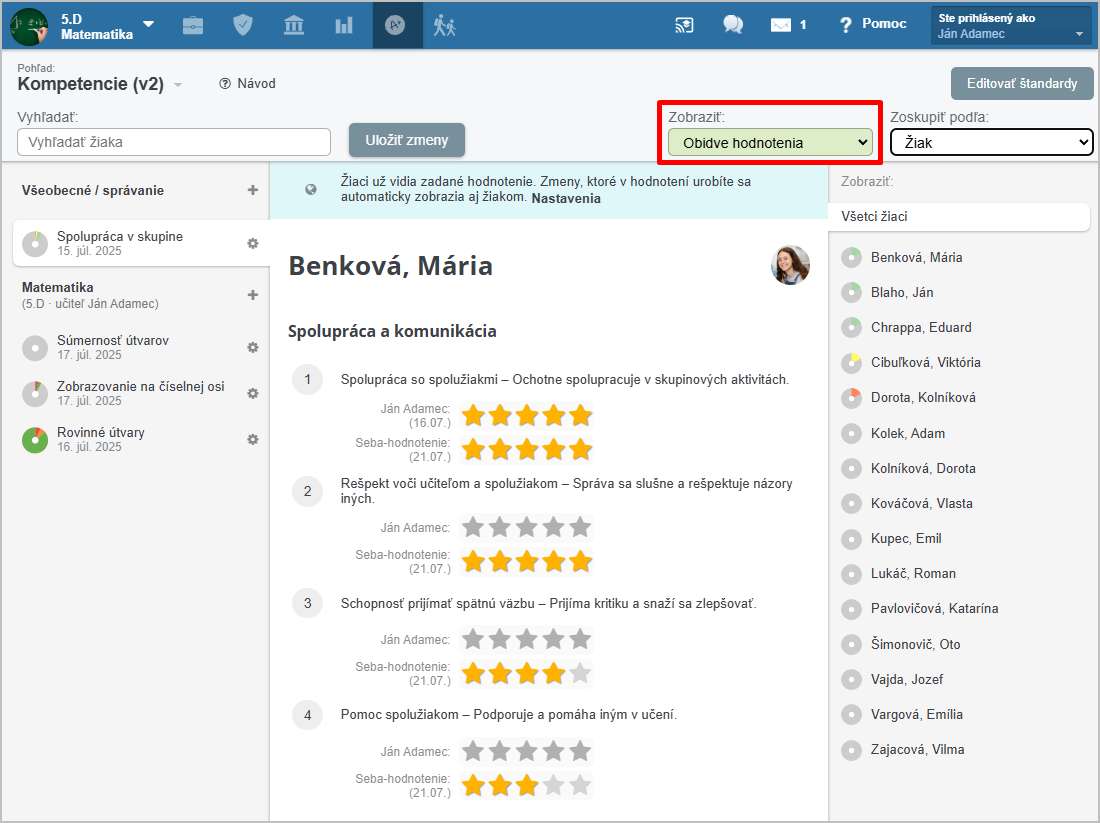Select the Všetci žiaci tab
The width and height of the screenshot is (1100, 823).
(x=958, y=217)
